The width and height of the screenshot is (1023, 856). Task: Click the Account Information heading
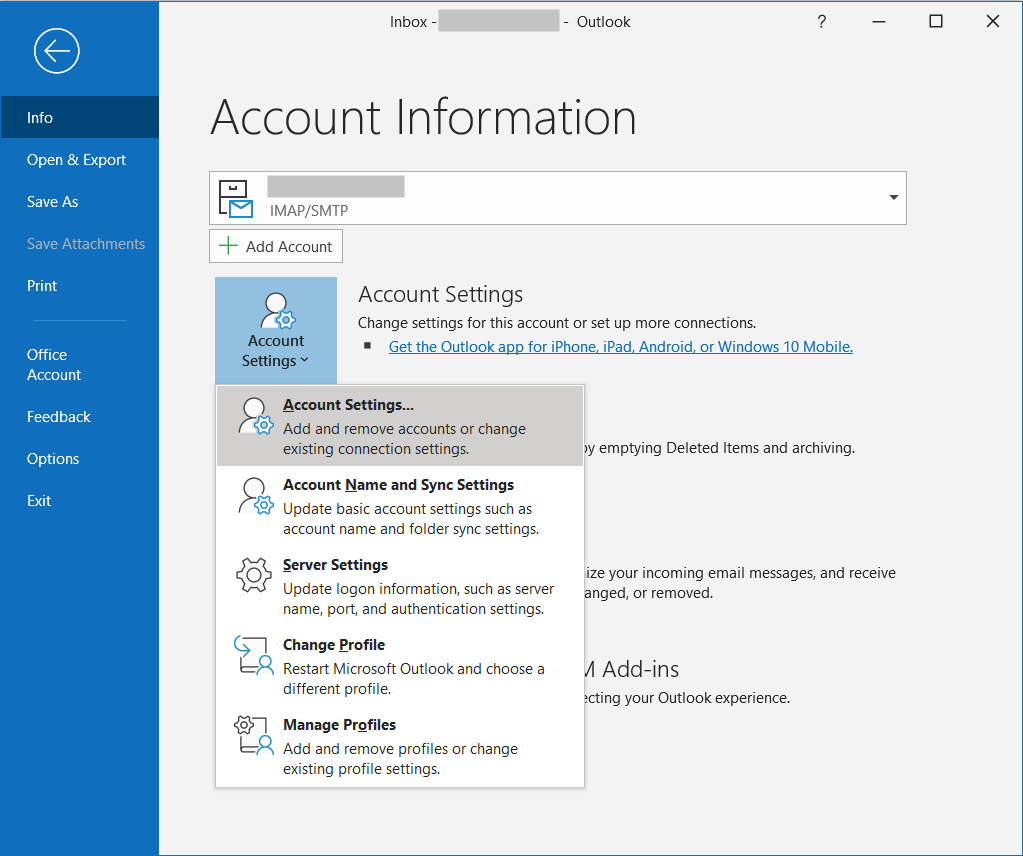pyautogui.click(x=423, y=117)
